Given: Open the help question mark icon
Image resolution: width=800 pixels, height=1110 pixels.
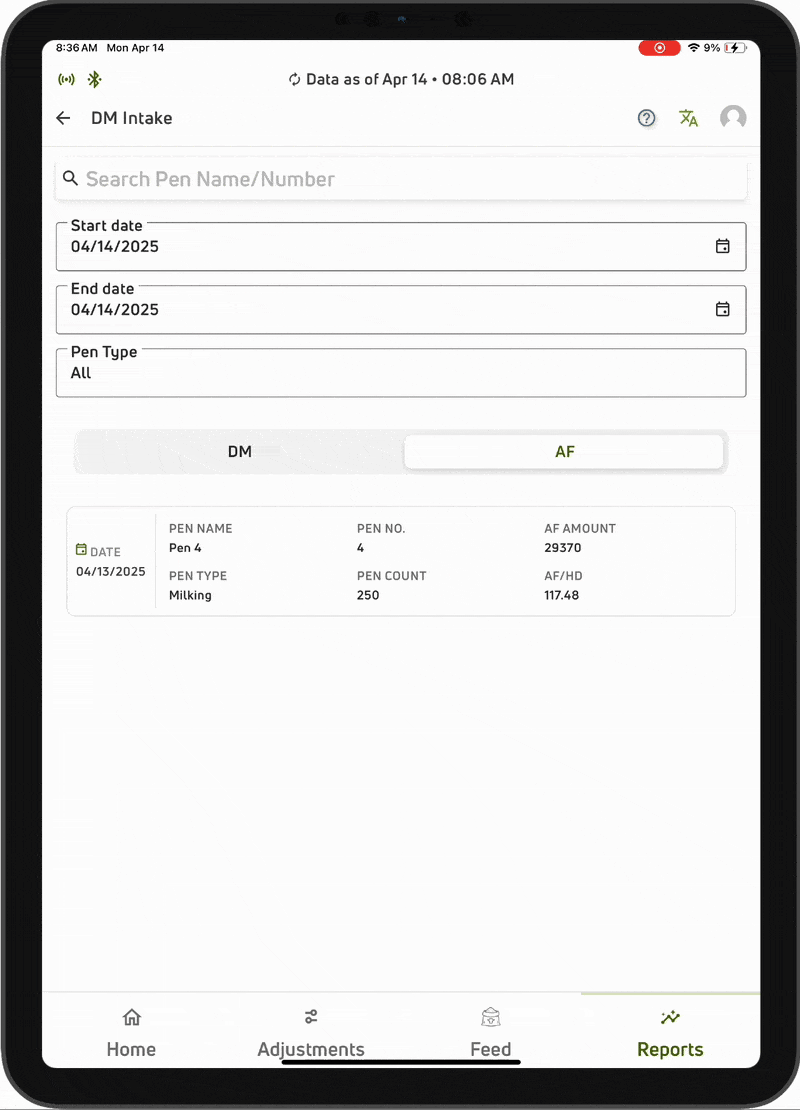Looking at the screenshot, I should [647, 118].
